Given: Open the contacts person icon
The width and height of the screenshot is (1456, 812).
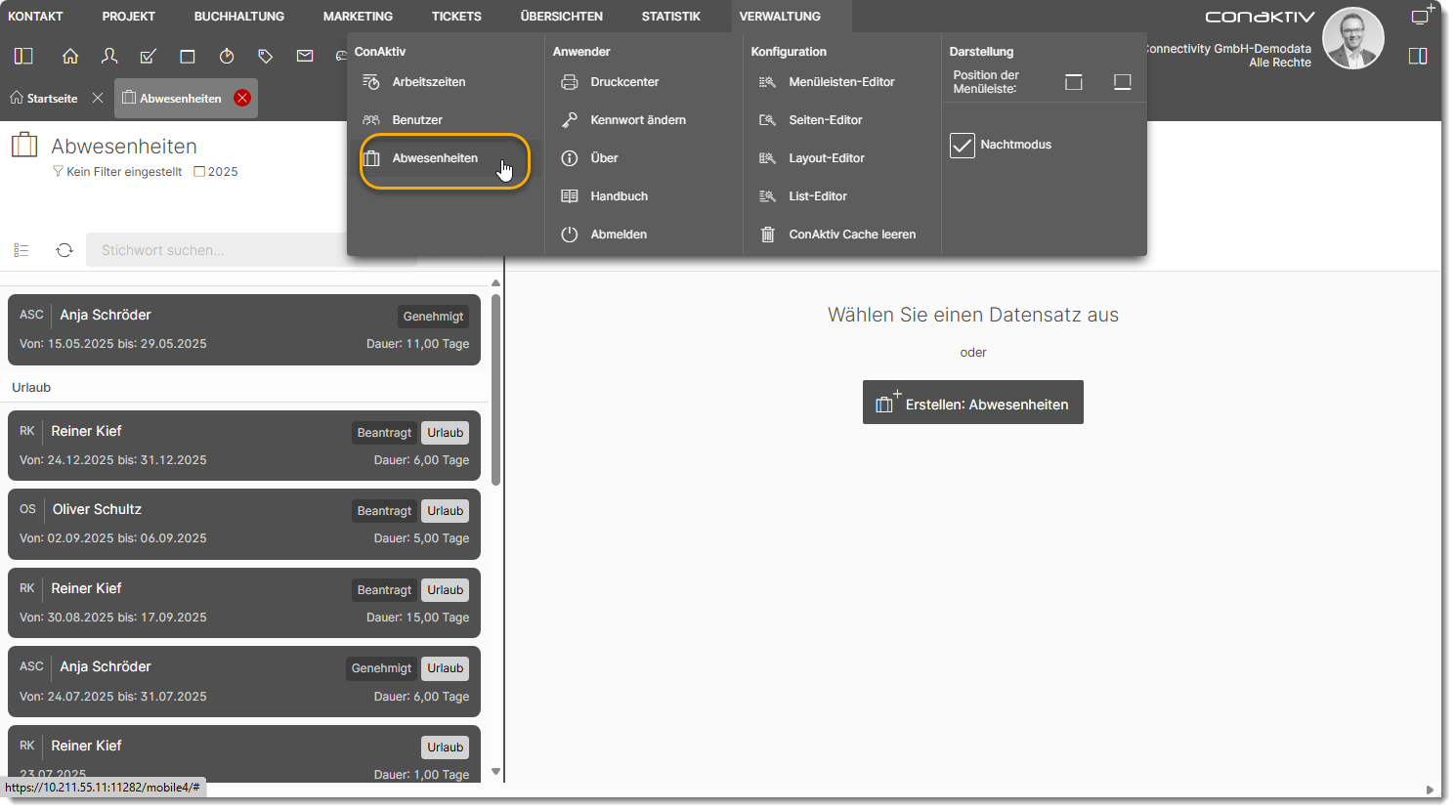Looking at the screenshot, I should pyautogui.click(x=109, y=57).
